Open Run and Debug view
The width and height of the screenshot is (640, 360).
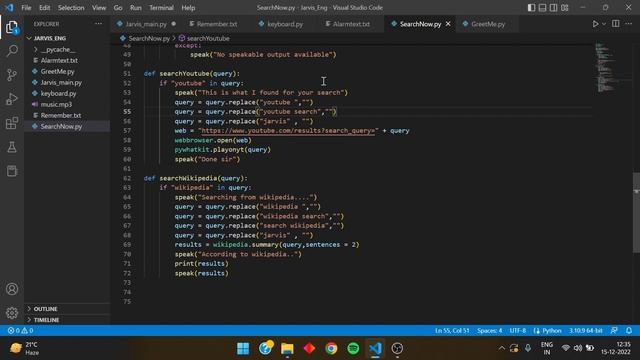pyautogui.click(x=12, y=99)
